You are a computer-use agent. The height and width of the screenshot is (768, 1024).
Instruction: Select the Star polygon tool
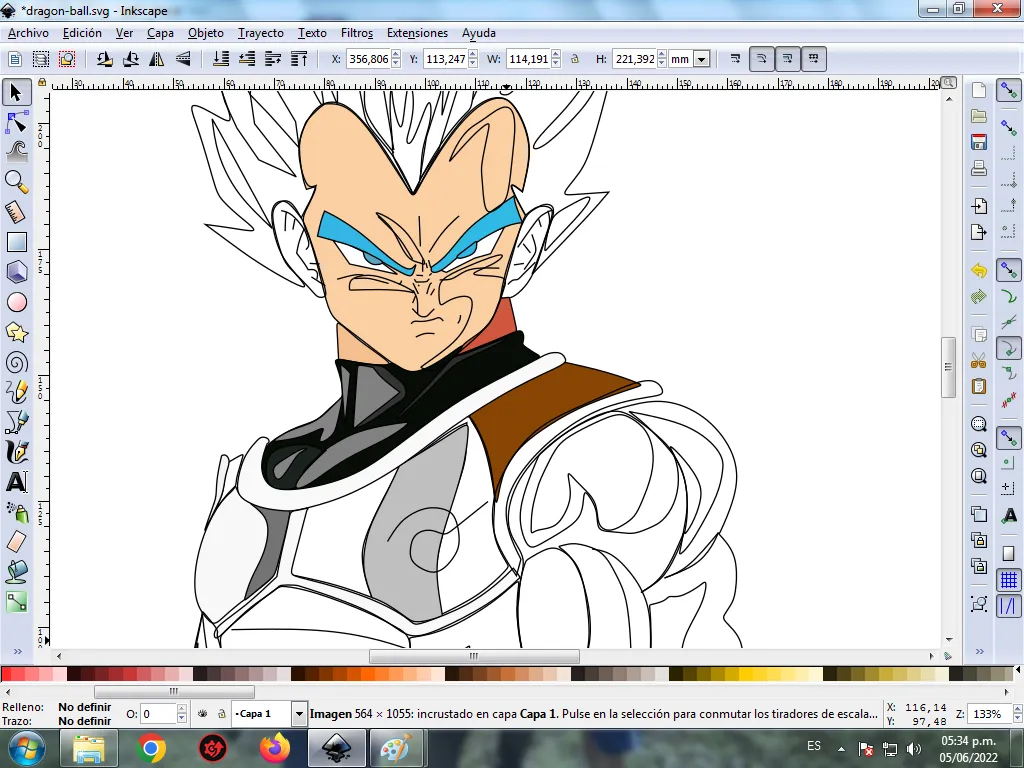tap(16, 332)
